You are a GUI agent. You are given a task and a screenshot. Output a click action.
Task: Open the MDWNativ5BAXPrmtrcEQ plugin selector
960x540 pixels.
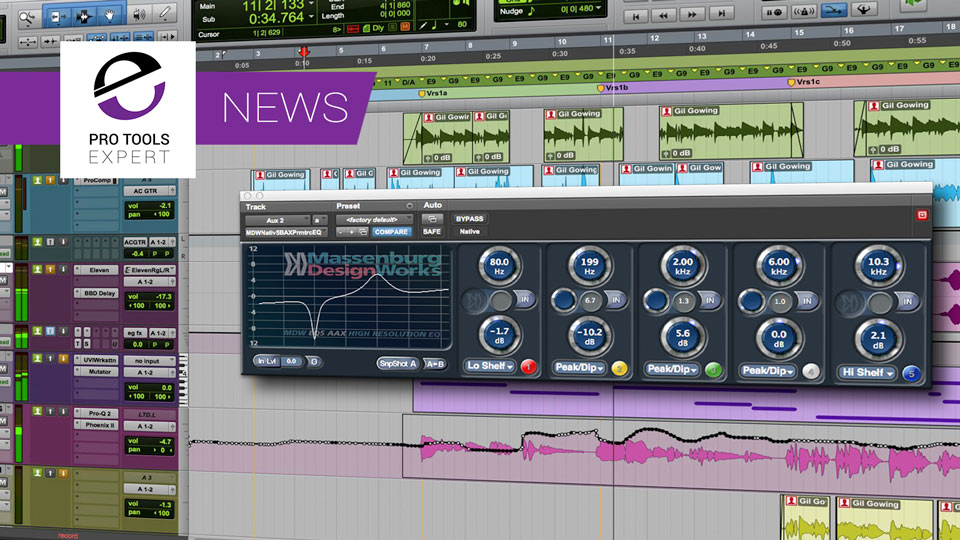285,233
